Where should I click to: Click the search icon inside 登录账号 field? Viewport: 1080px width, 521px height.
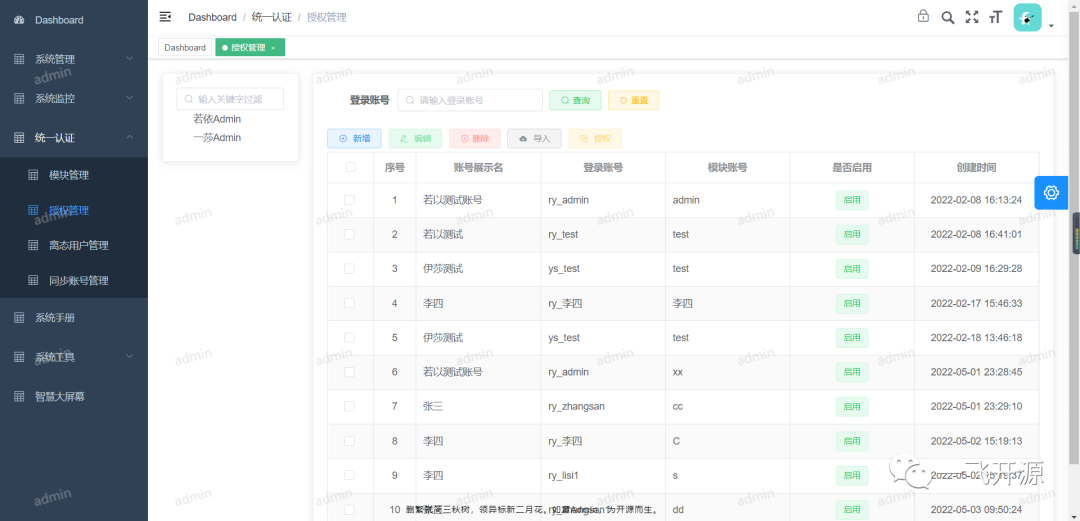410,101
